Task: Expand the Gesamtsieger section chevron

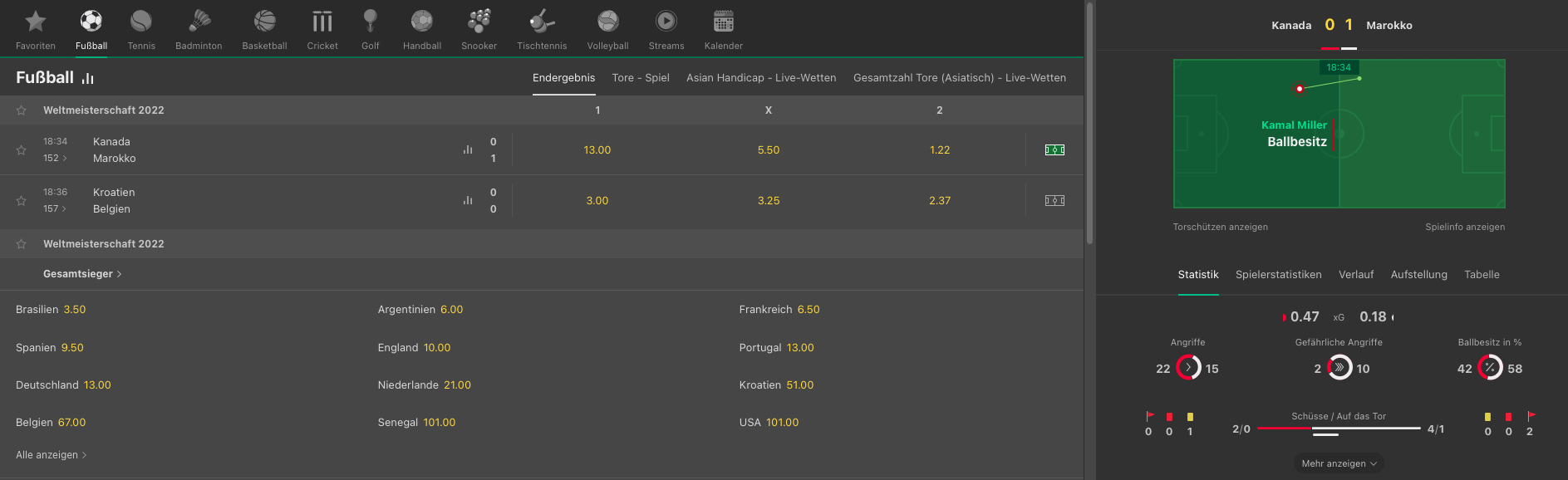Action: point(119,274)
